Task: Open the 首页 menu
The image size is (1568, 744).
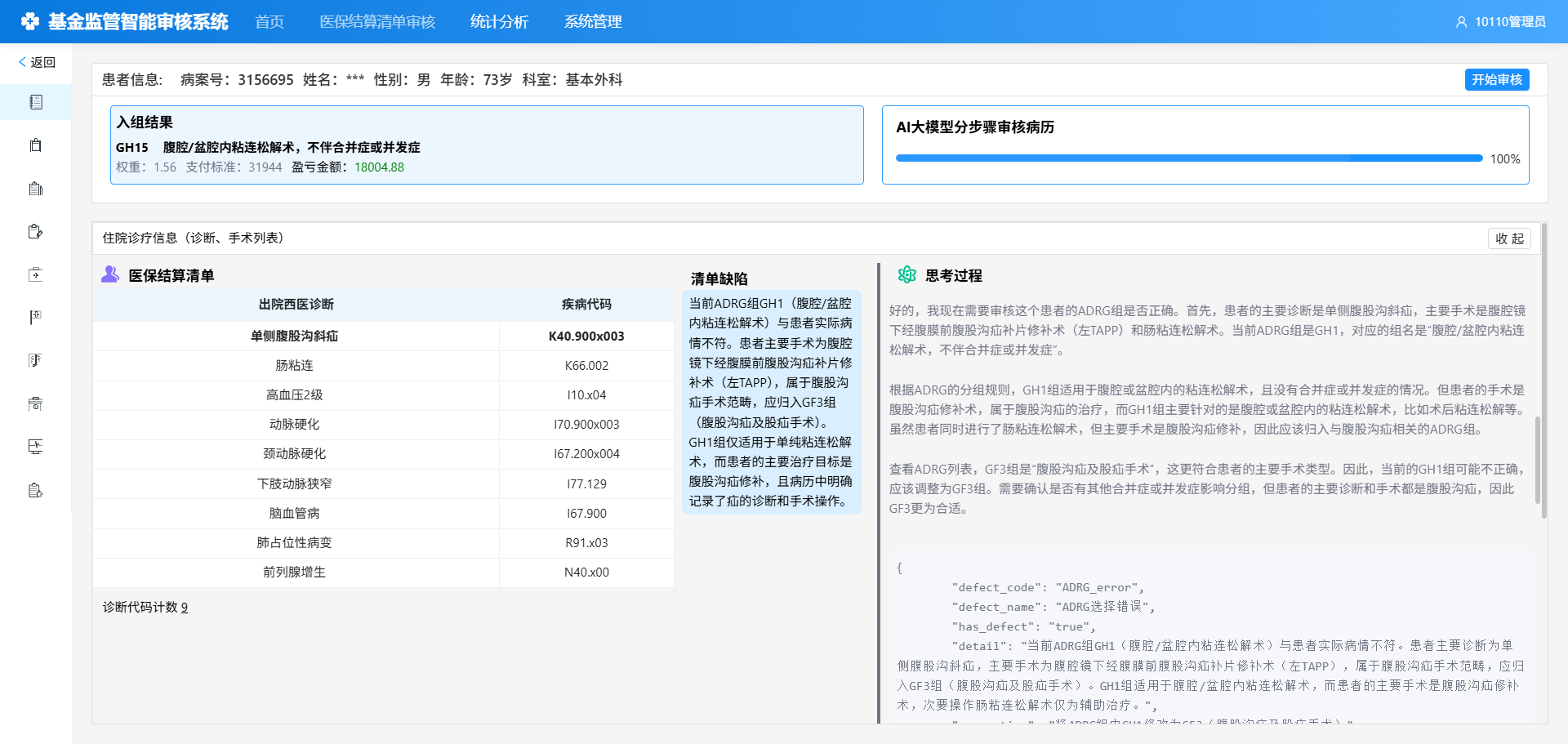Action: pos(269,22)
